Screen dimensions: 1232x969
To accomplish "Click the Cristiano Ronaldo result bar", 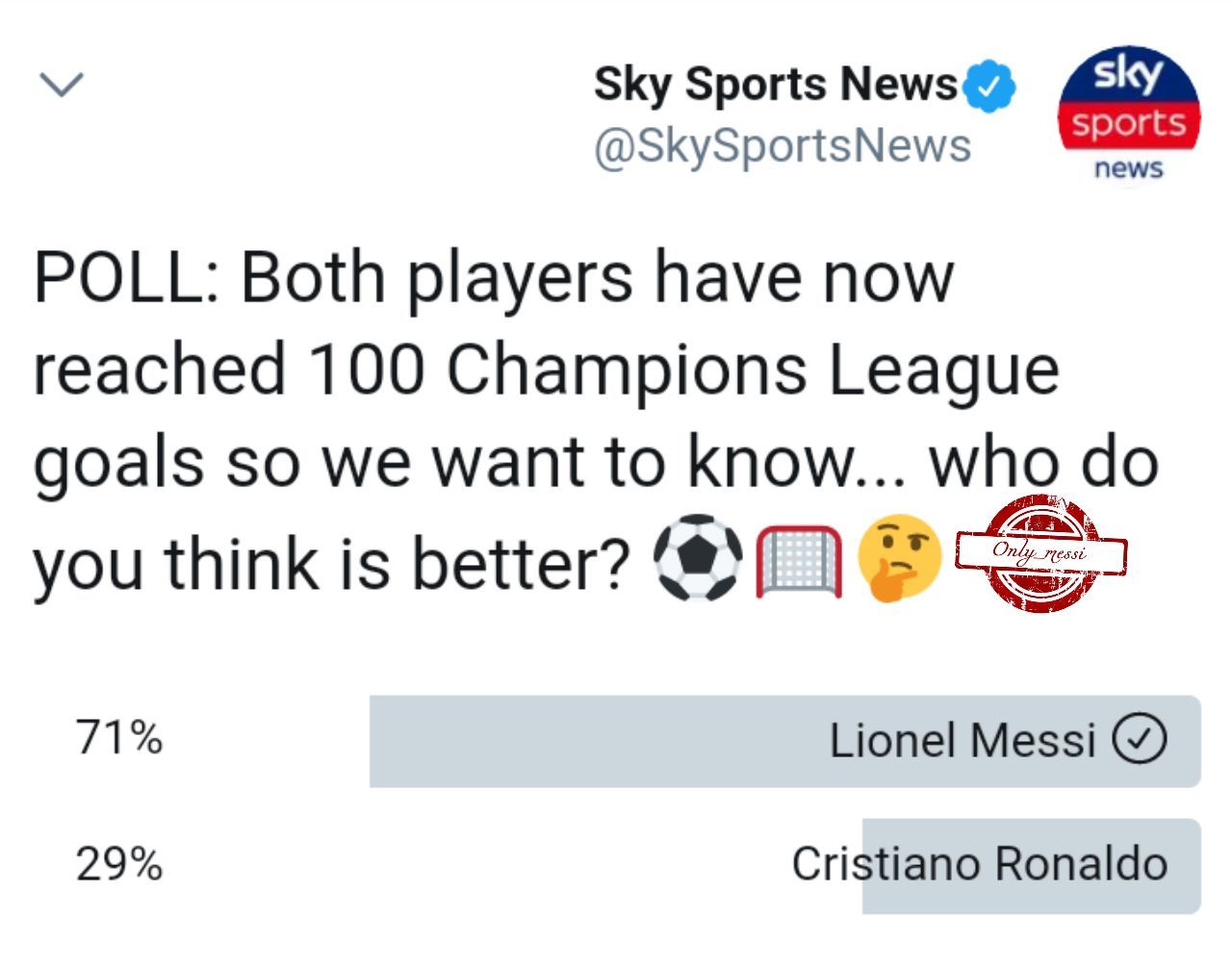I will 1032,865.
